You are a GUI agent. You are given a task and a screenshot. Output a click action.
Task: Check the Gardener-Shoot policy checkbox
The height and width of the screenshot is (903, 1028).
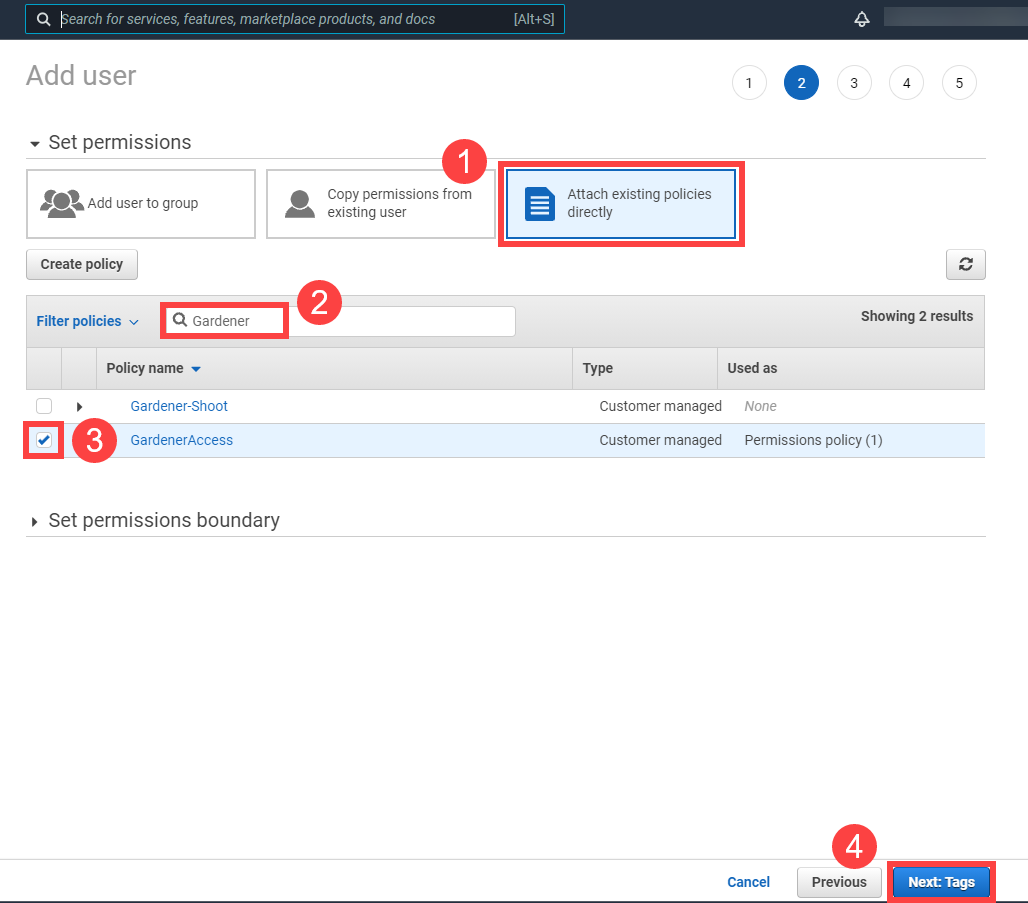pos(44,406)
